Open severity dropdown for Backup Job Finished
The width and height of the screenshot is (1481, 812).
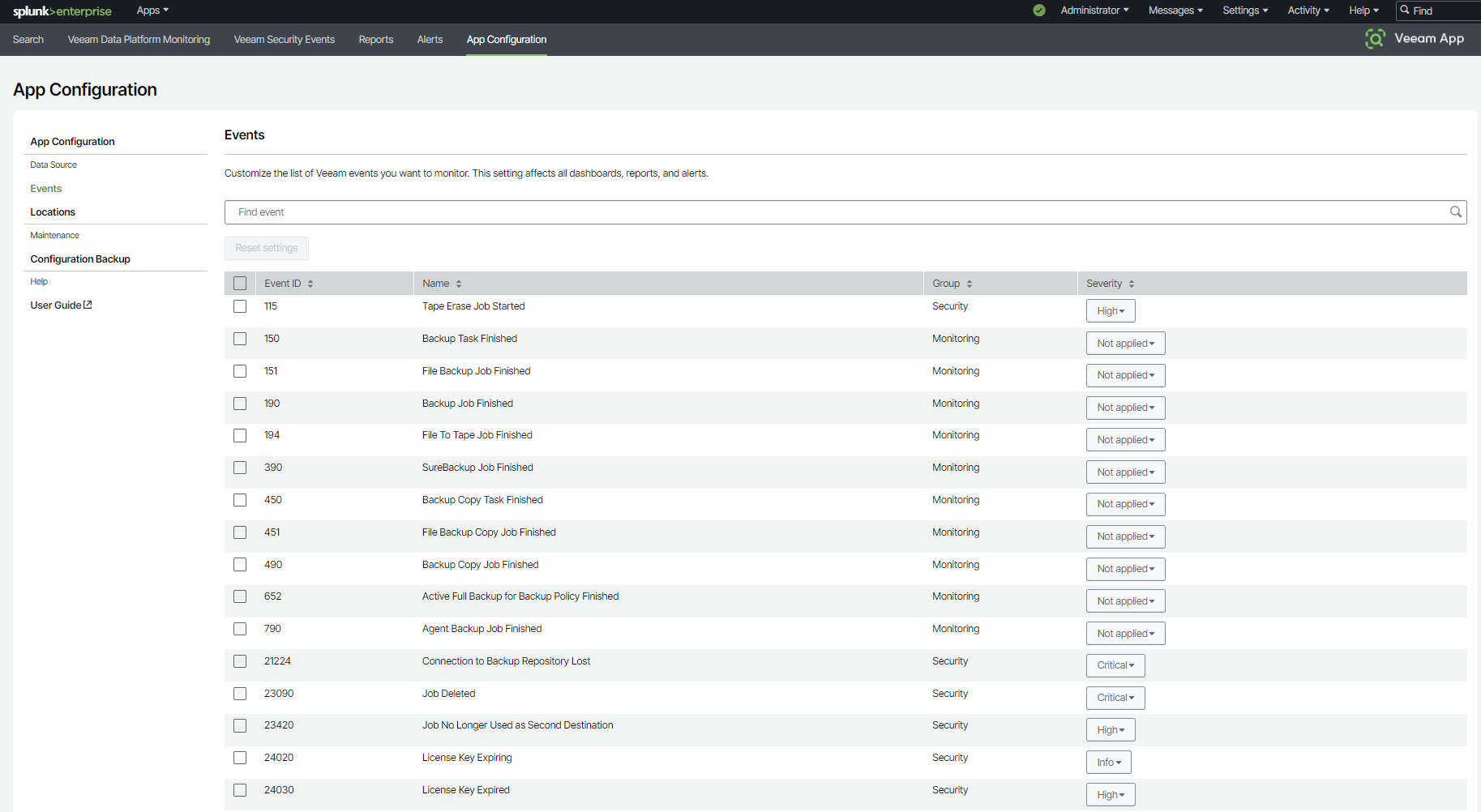tap(1125, 408)
